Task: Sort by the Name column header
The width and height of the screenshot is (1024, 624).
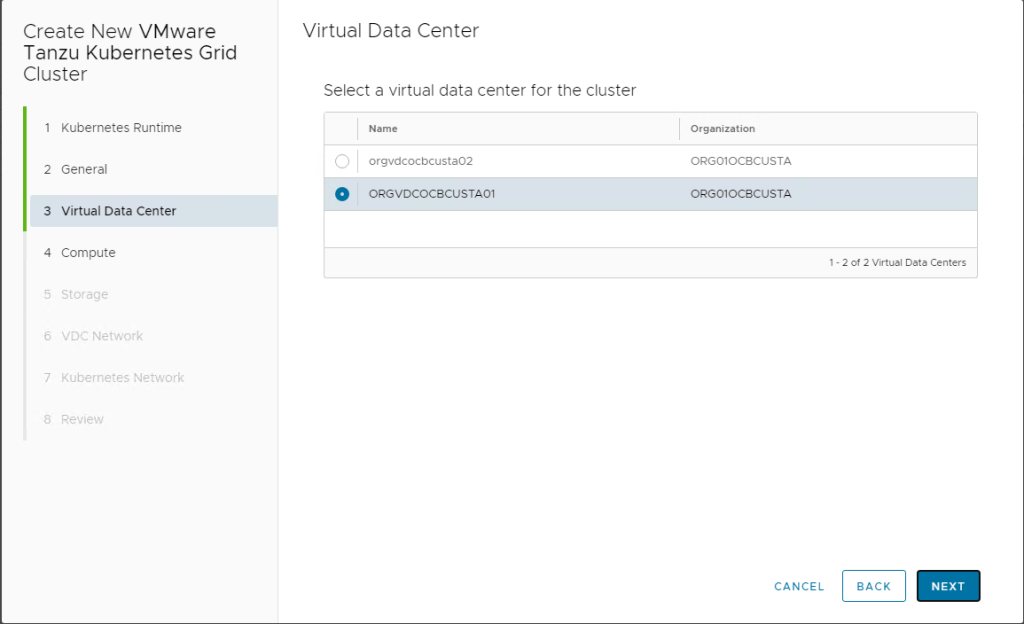Action: point(383,129)
